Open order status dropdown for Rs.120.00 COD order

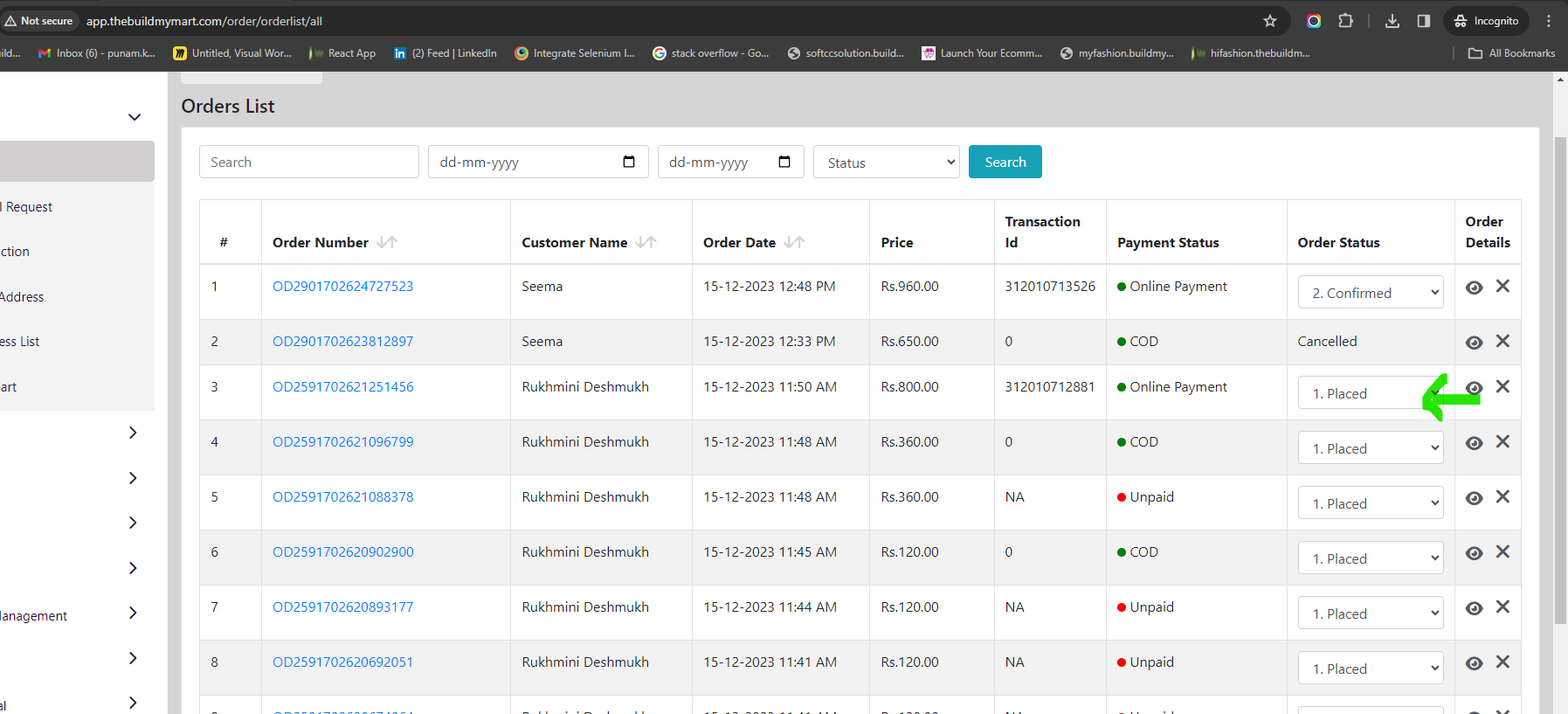[1371, 558]
